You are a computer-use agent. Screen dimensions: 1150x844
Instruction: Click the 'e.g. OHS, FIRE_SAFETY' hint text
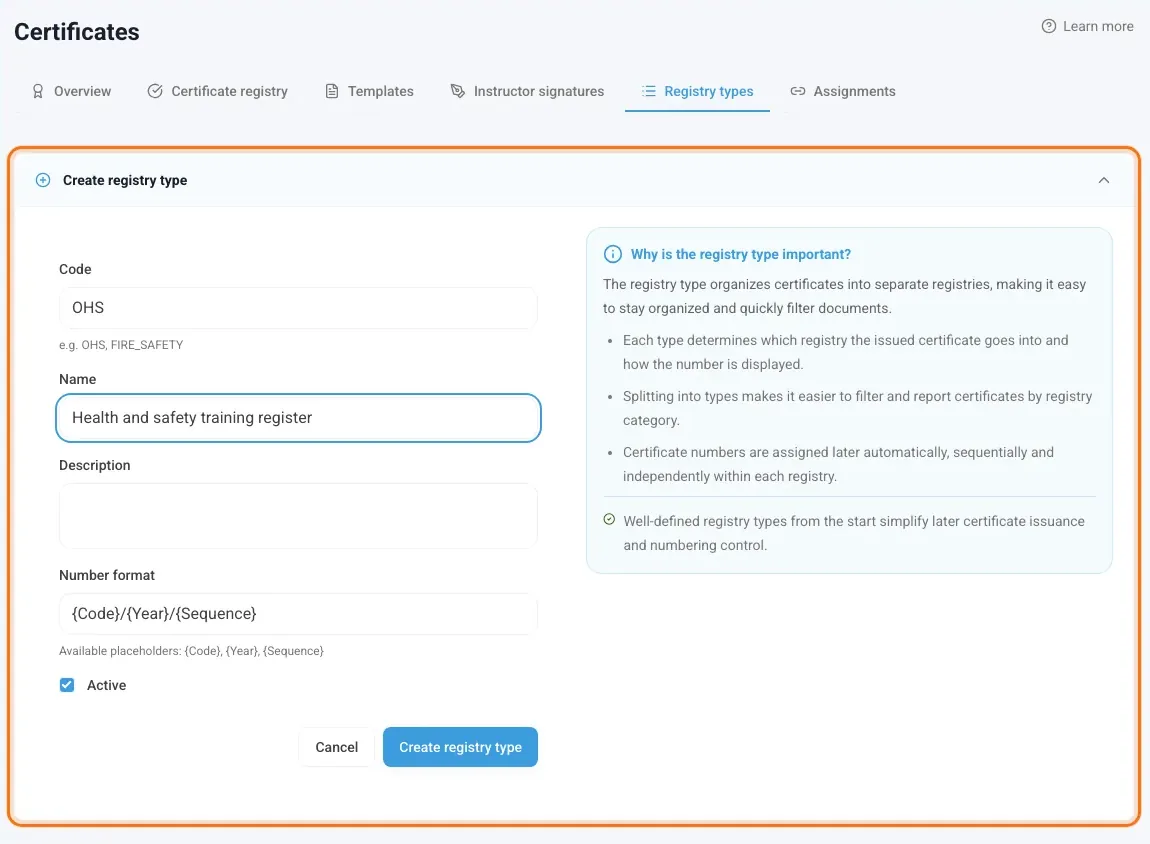click(121, 345)
